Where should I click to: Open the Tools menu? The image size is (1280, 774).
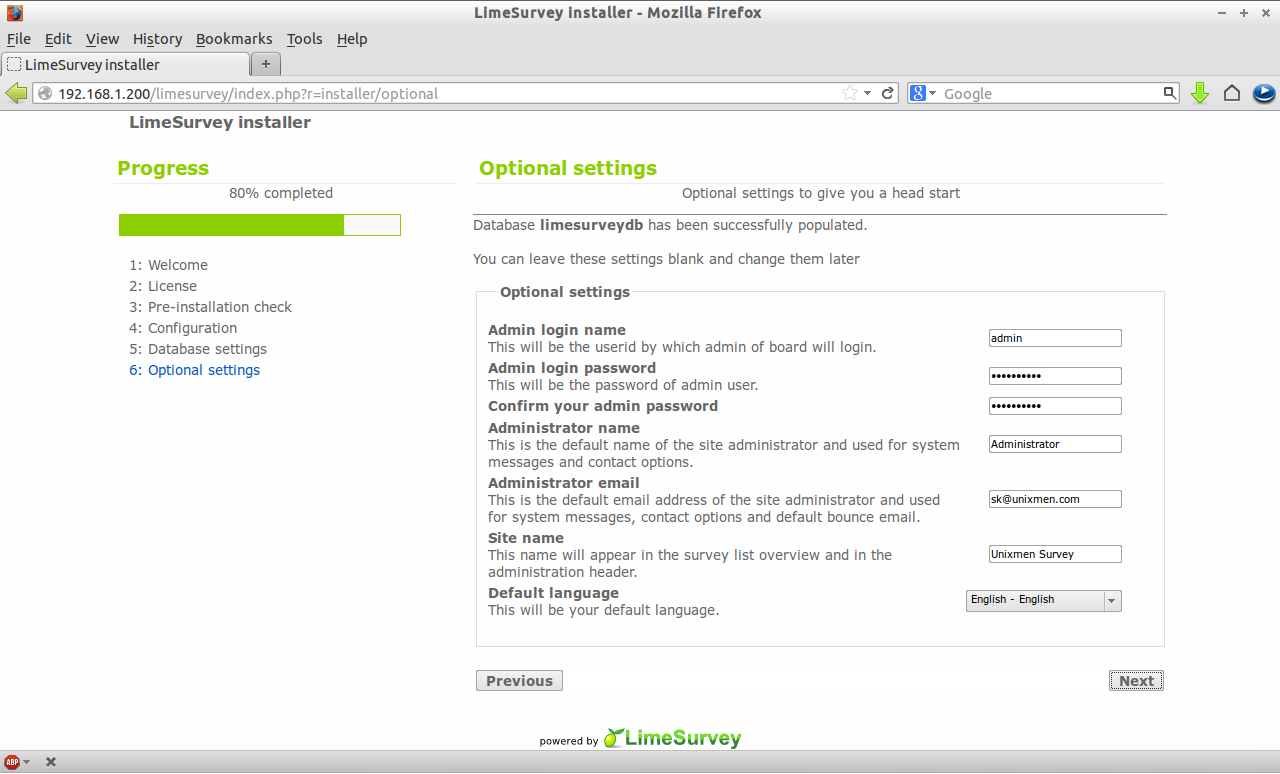coord(304,39)
